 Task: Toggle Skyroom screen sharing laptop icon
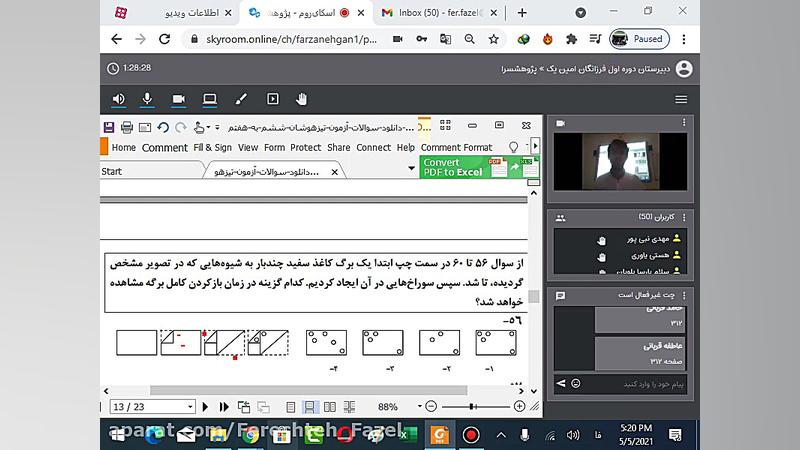tap(209, 99)
